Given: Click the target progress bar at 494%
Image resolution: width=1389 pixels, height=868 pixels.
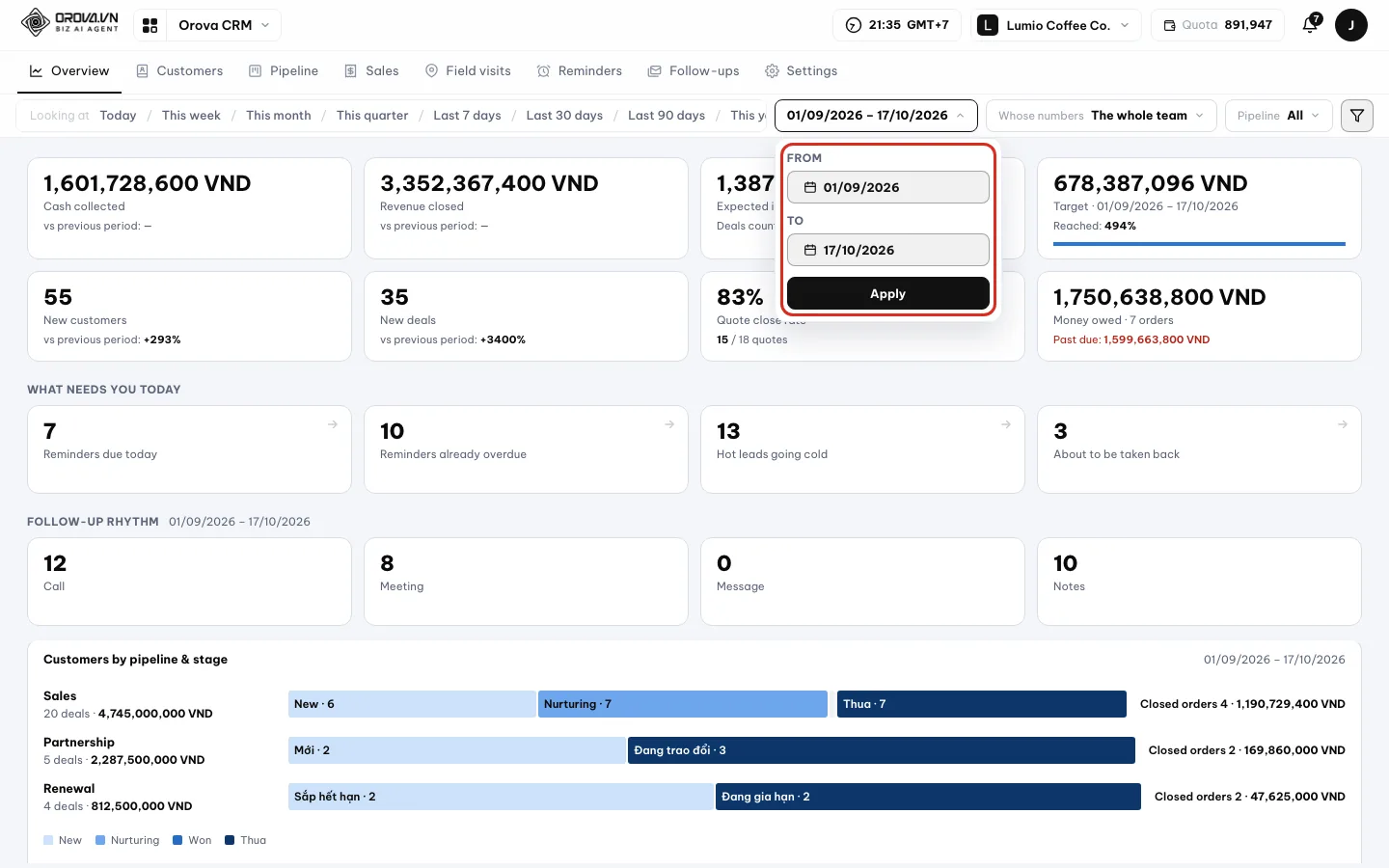Looking at the screenshot, I should 1199,244.
